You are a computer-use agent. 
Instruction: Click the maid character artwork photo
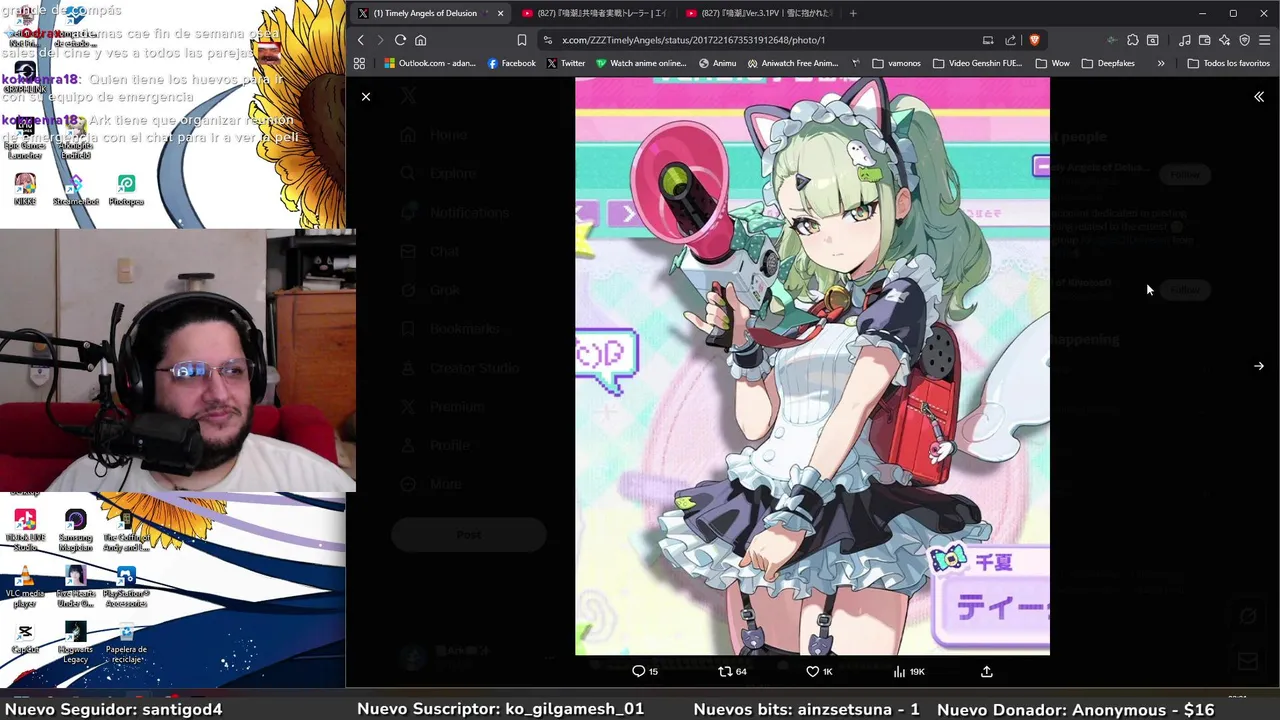(812, 366)
